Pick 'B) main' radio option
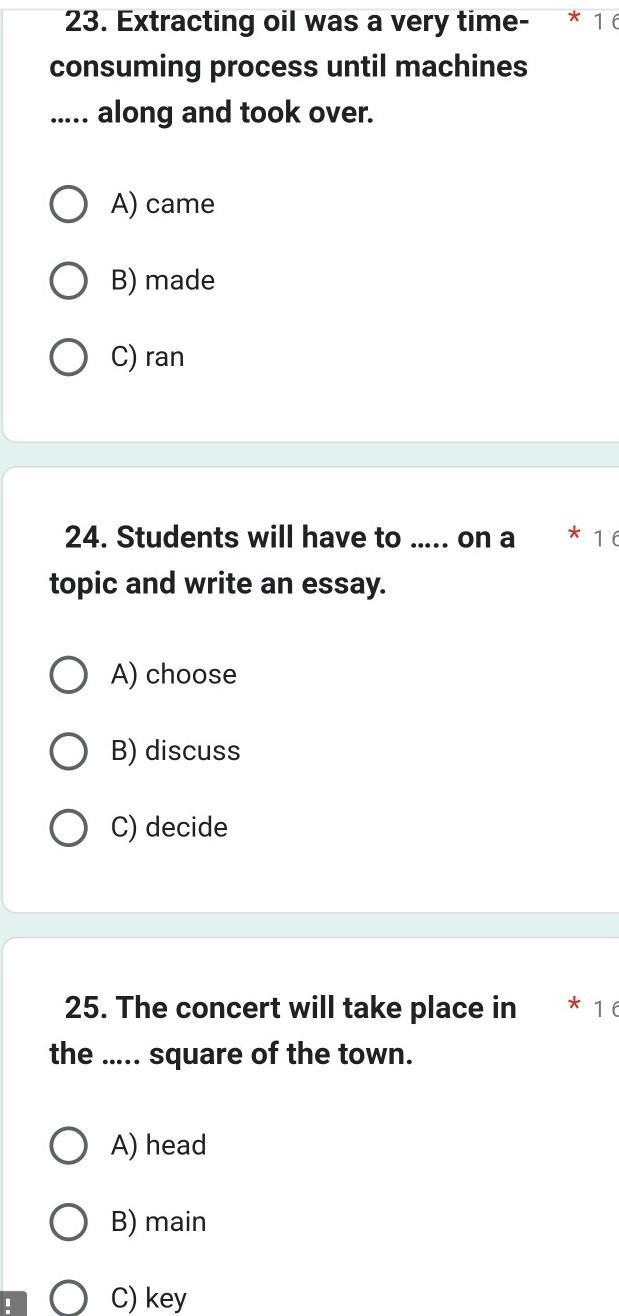619x1316 pixels. [x=68, y=1222]
